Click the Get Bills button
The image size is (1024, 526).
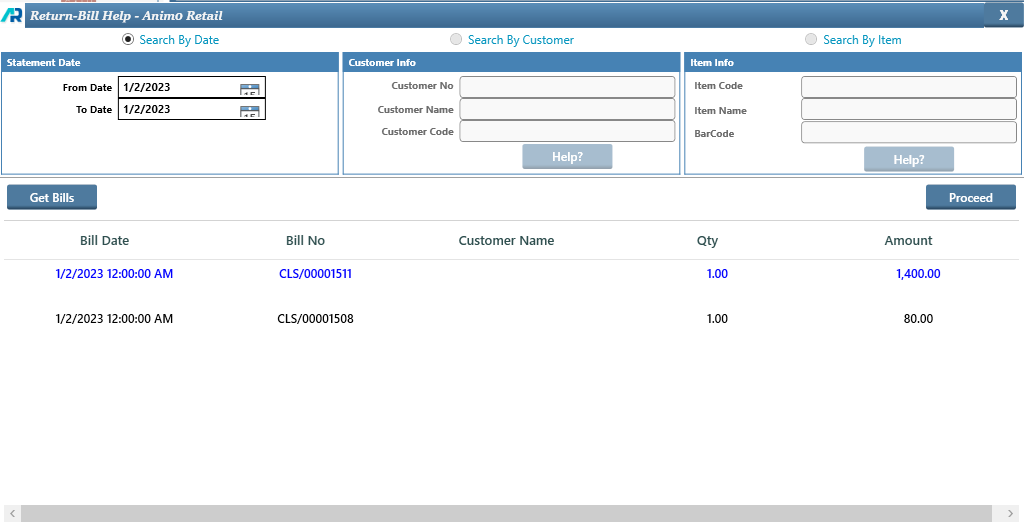pos(52,198)
